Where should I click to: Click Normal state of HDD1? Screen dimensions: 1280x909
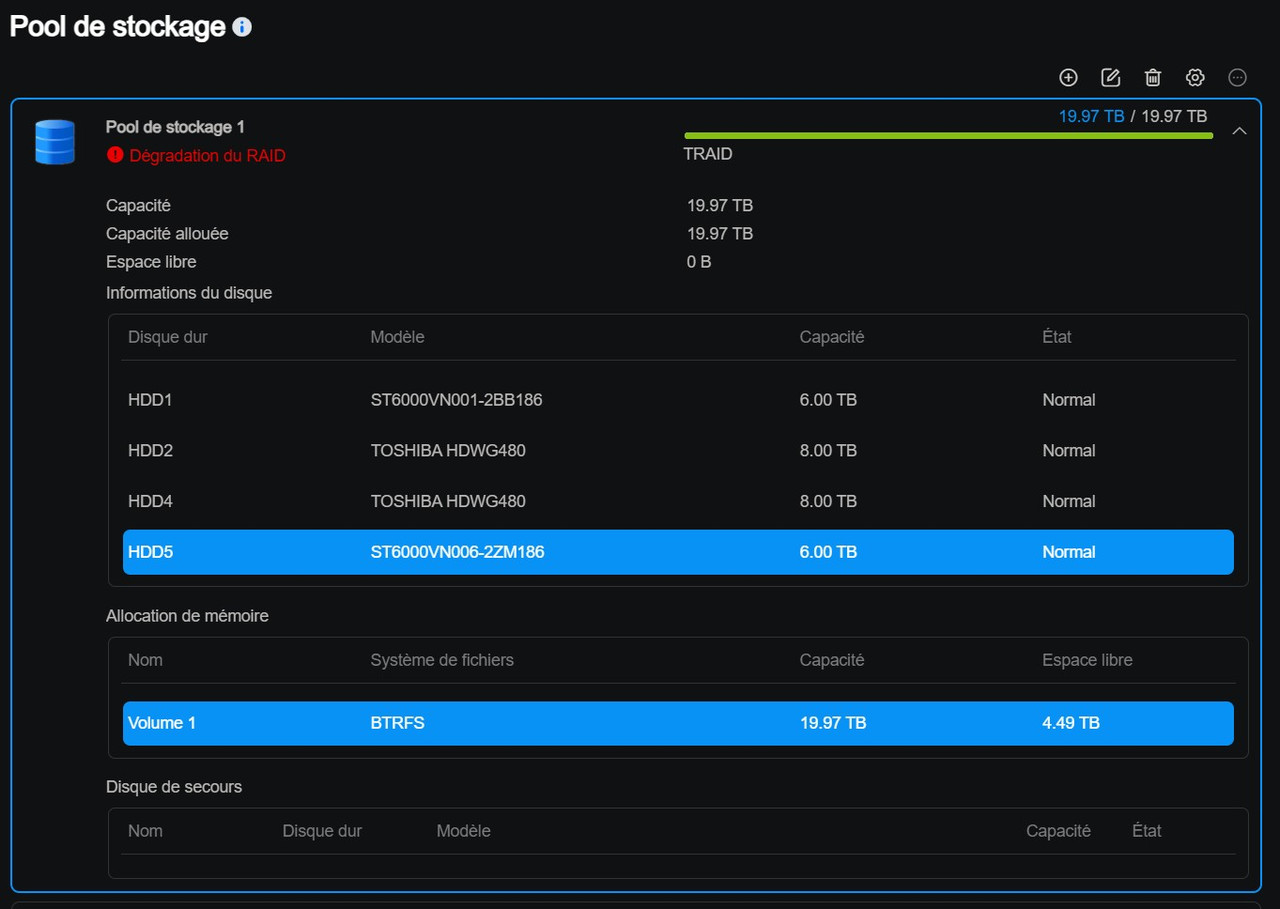[1069, 400]
